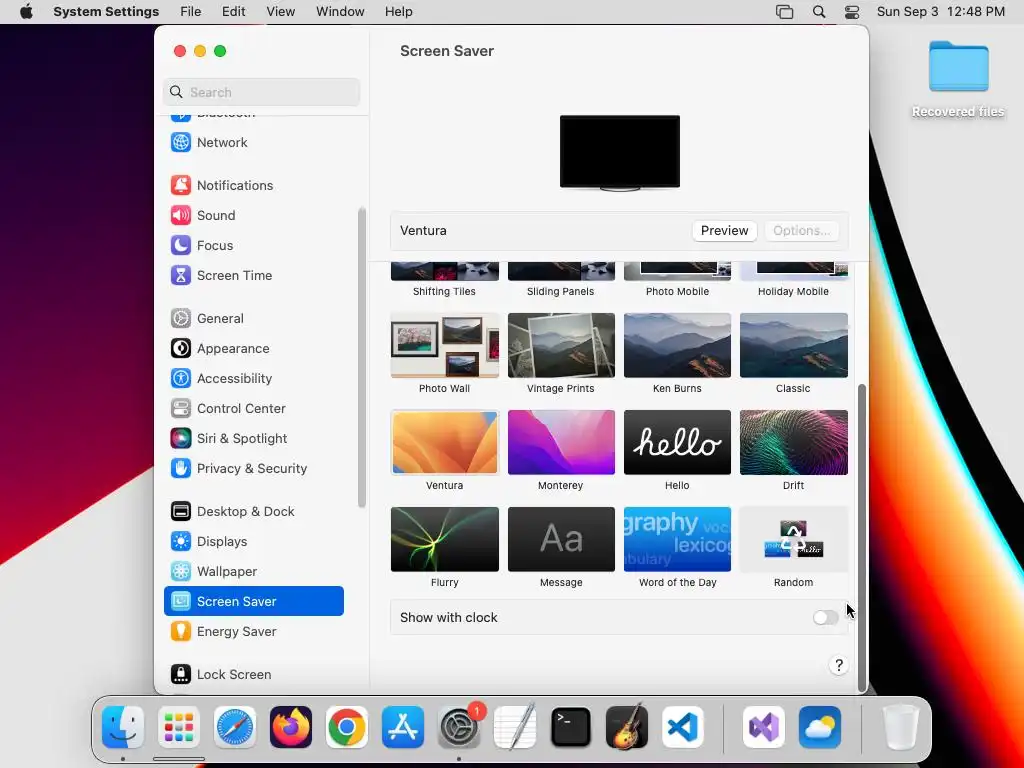Open Finder from the Dock

(123, 727)
